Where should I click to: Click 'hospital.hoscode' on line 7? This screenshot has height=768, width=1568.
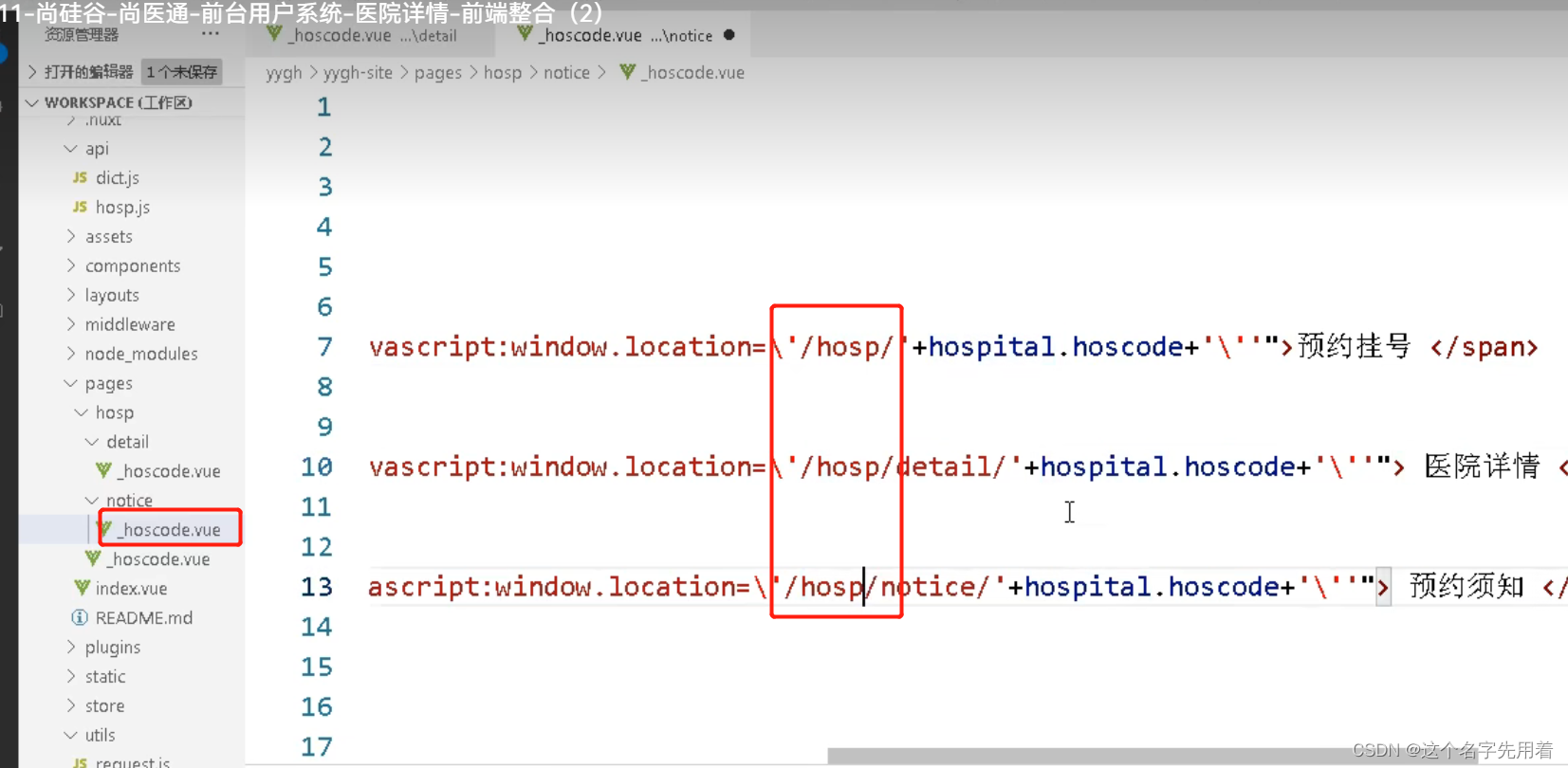(1055, 347)
